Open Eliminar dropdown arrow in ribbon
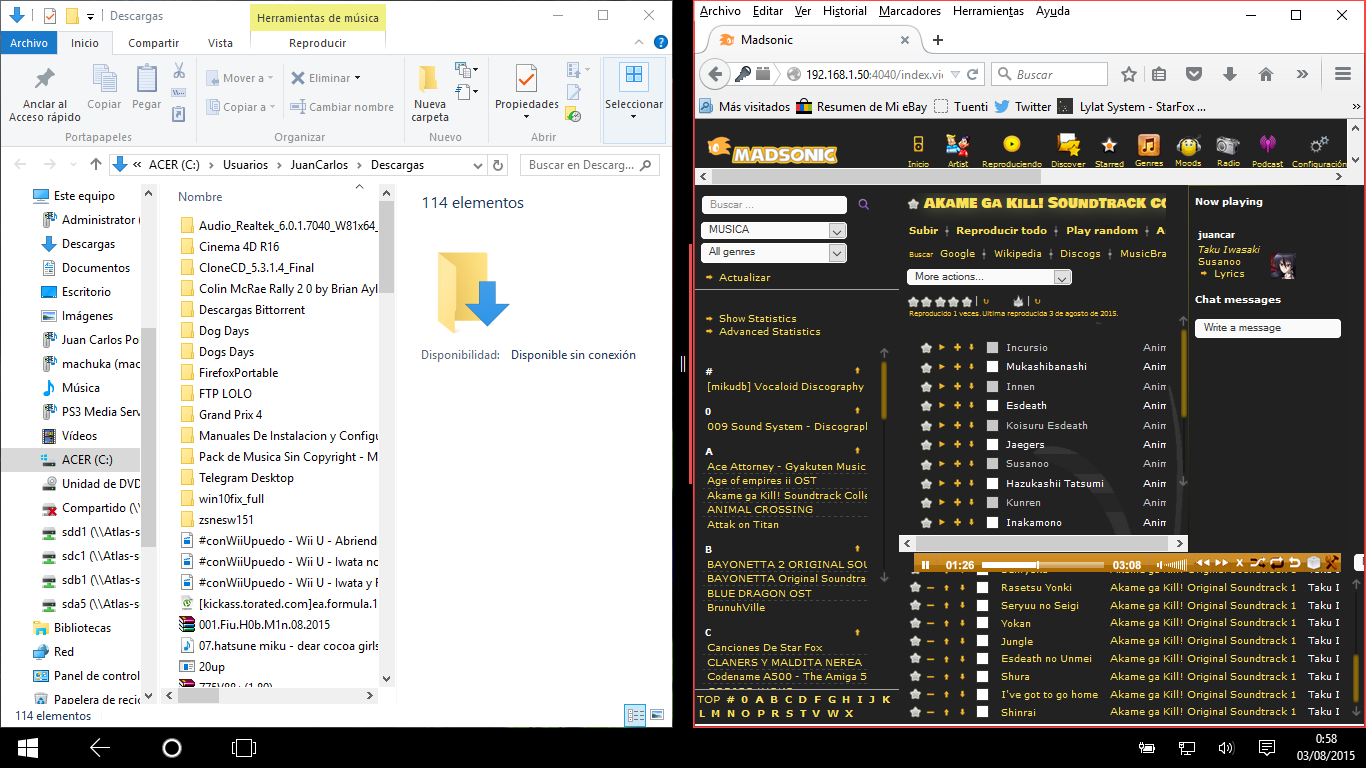1366x768 pixels. pos(357,78)
